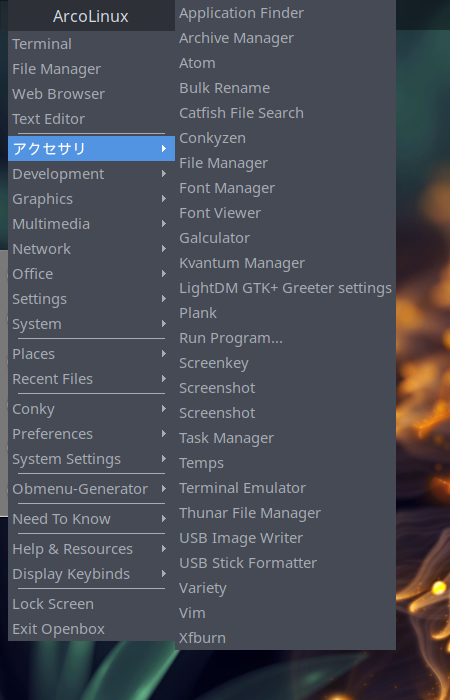Expand the Graphics submenu arrow

[164, 199]
